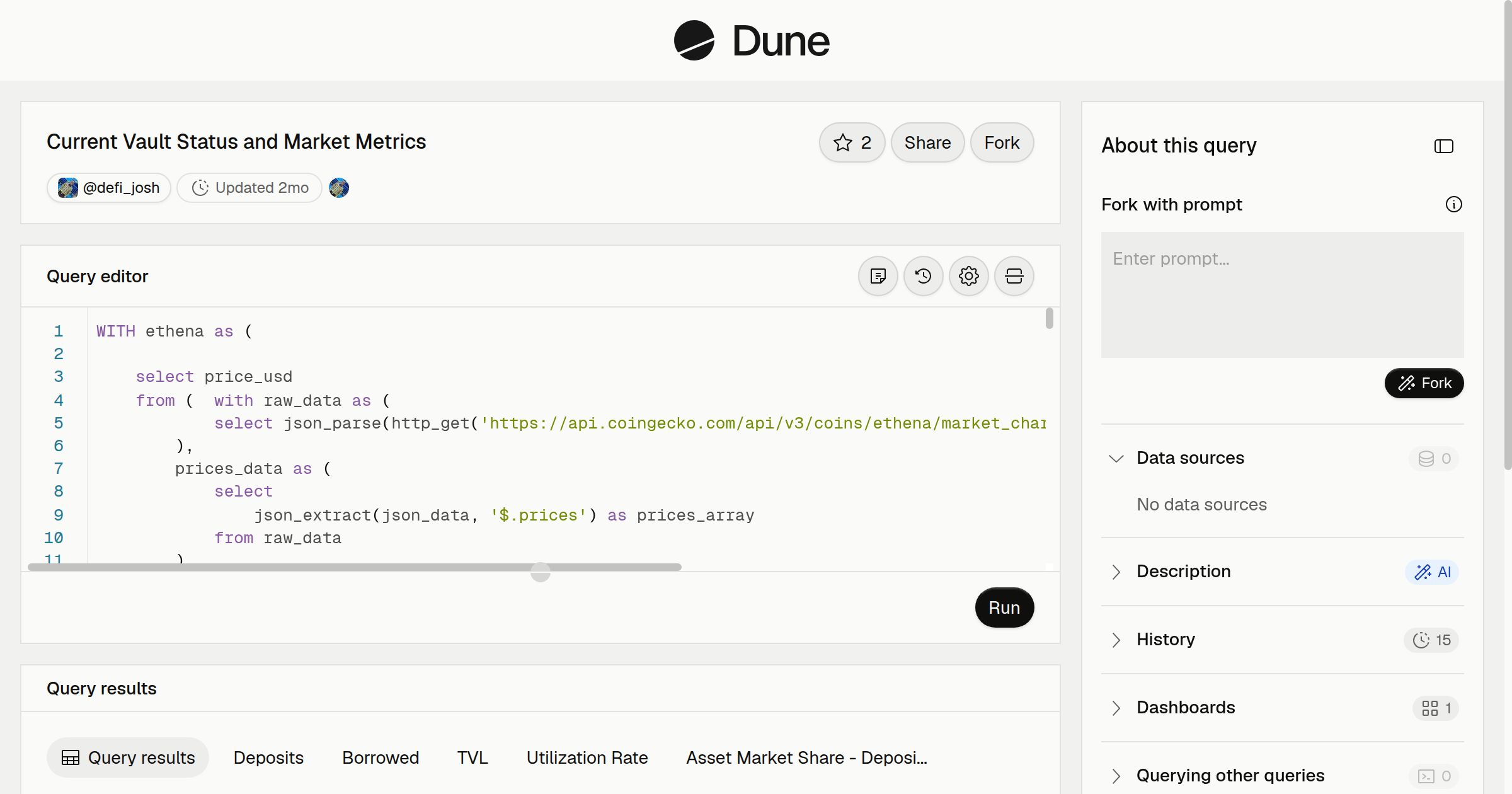Open the Utilization Rate tab
The width and height of the screenshot is (1512, 794).
(x=587, y=757)
